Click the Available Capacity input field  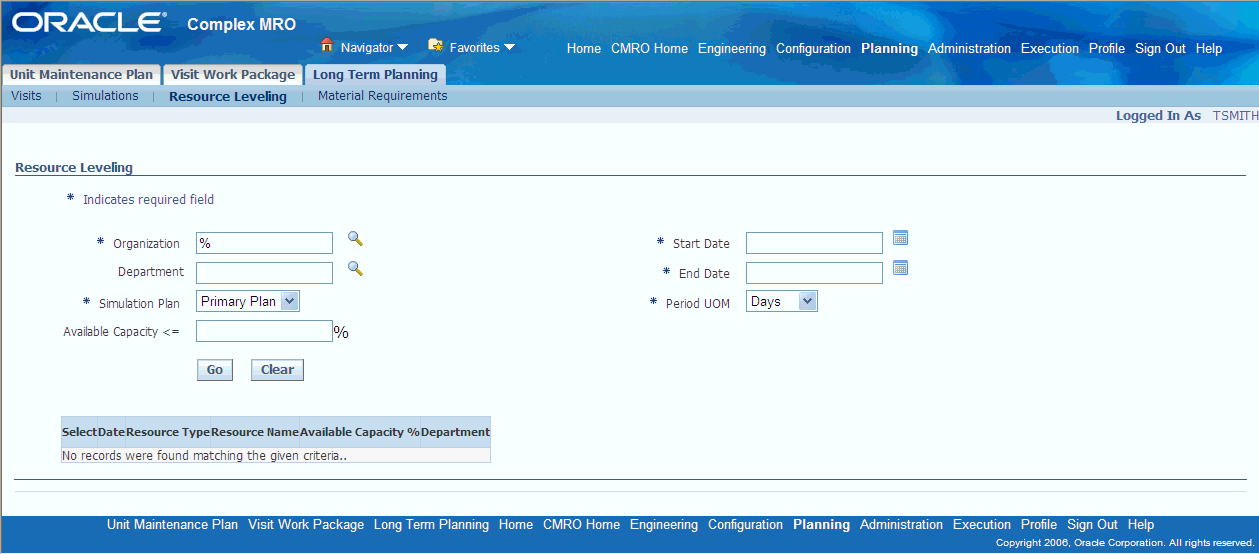264,331
